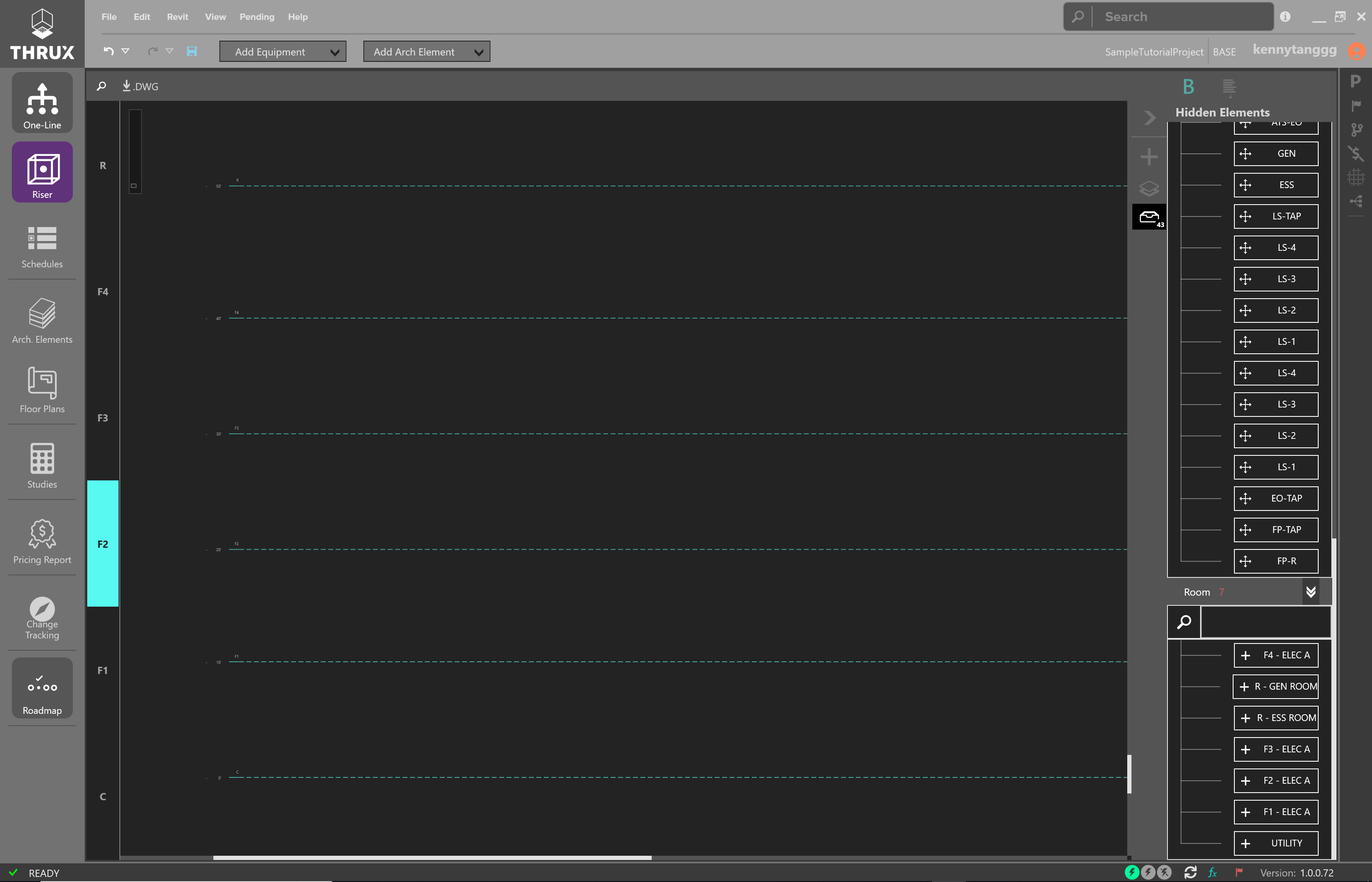Screen dimensions: 1372x882
Task: Open the Schedules module
Action: 42,247
